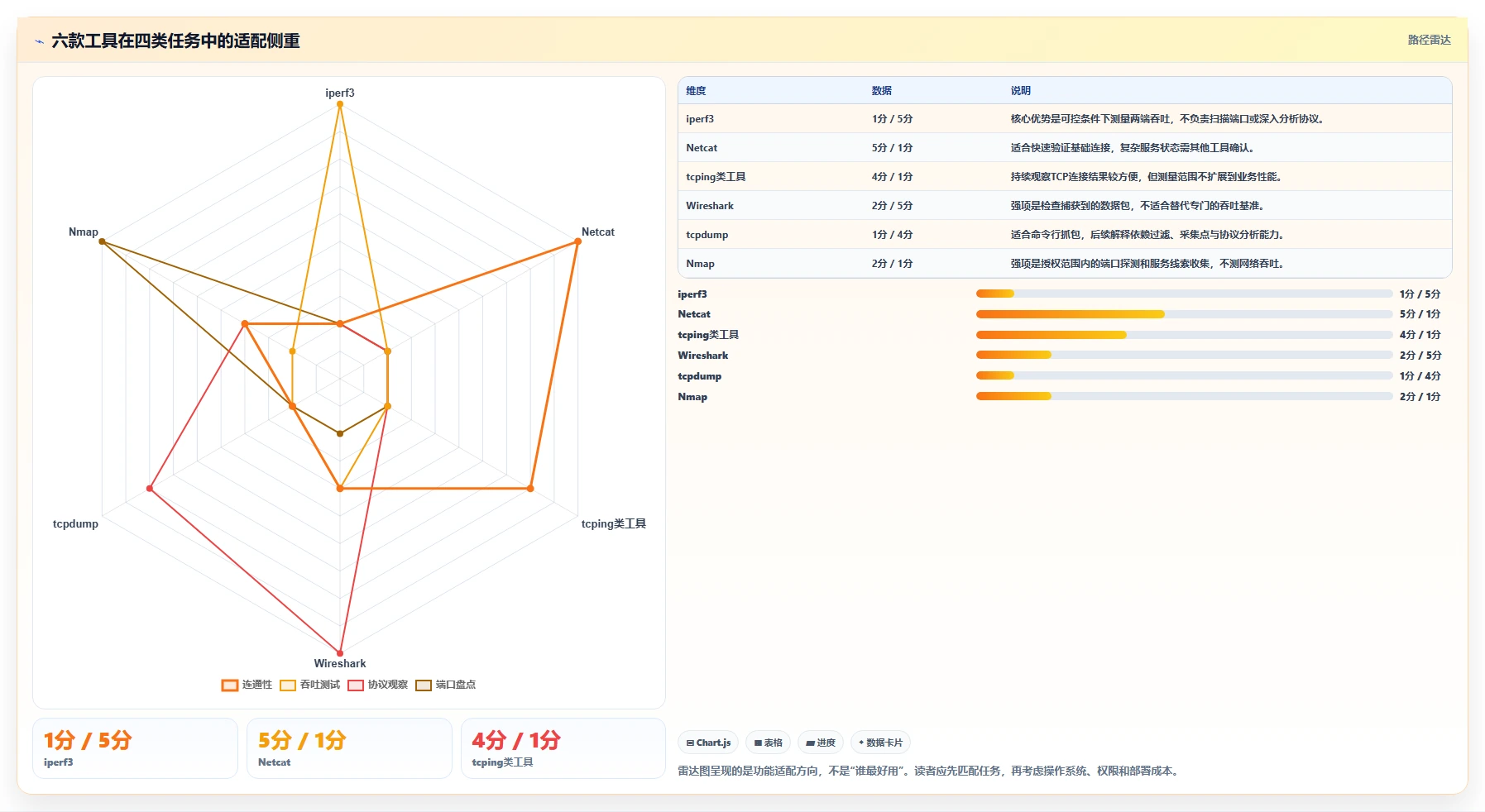Select the Netcat data card

pyautogui.click(x=349, y=748)
